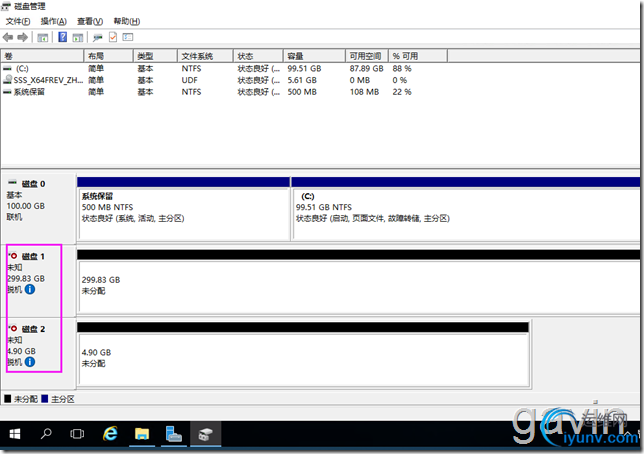Screen dimensions: 644x454
Task: Toggle the show/hide console tree icon
Action: click(42, 38)
